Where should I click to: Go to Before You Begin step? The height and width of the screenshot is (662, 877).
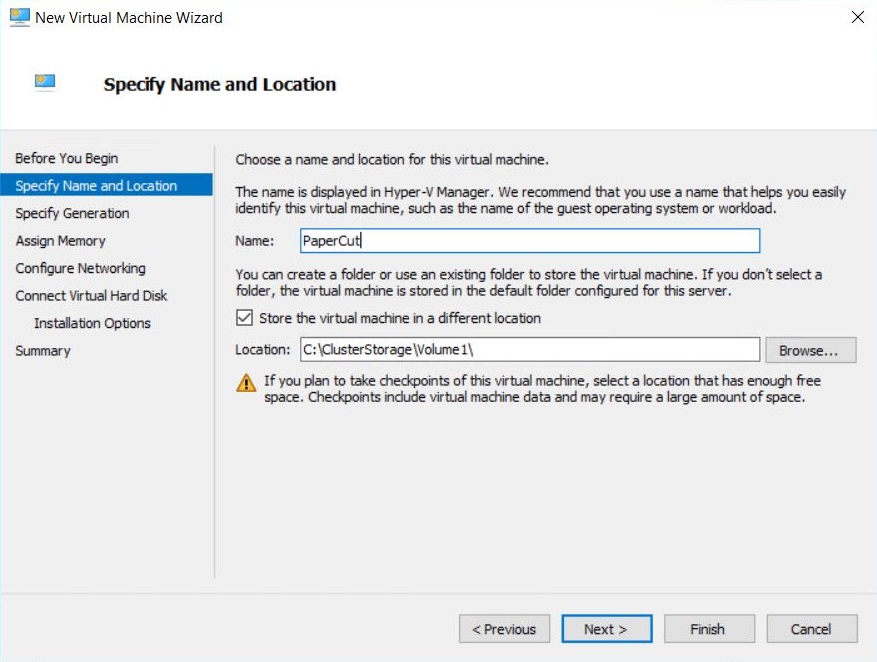(67, 158)
